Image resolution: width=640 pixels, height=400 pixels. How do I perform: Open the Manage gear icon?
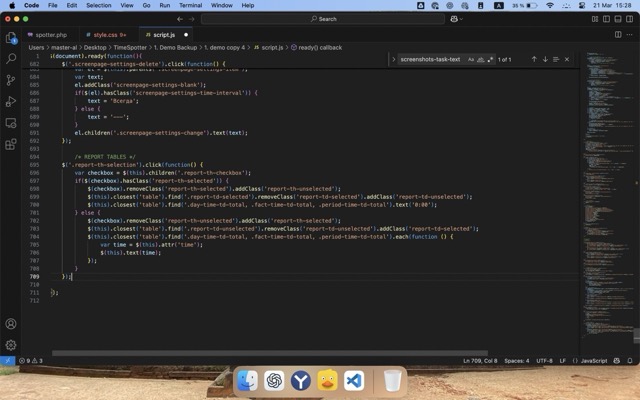click(x=11, y=345)
